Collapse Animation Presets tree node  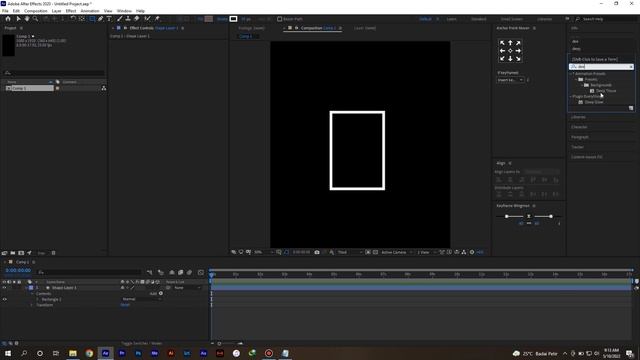[571, 74]
